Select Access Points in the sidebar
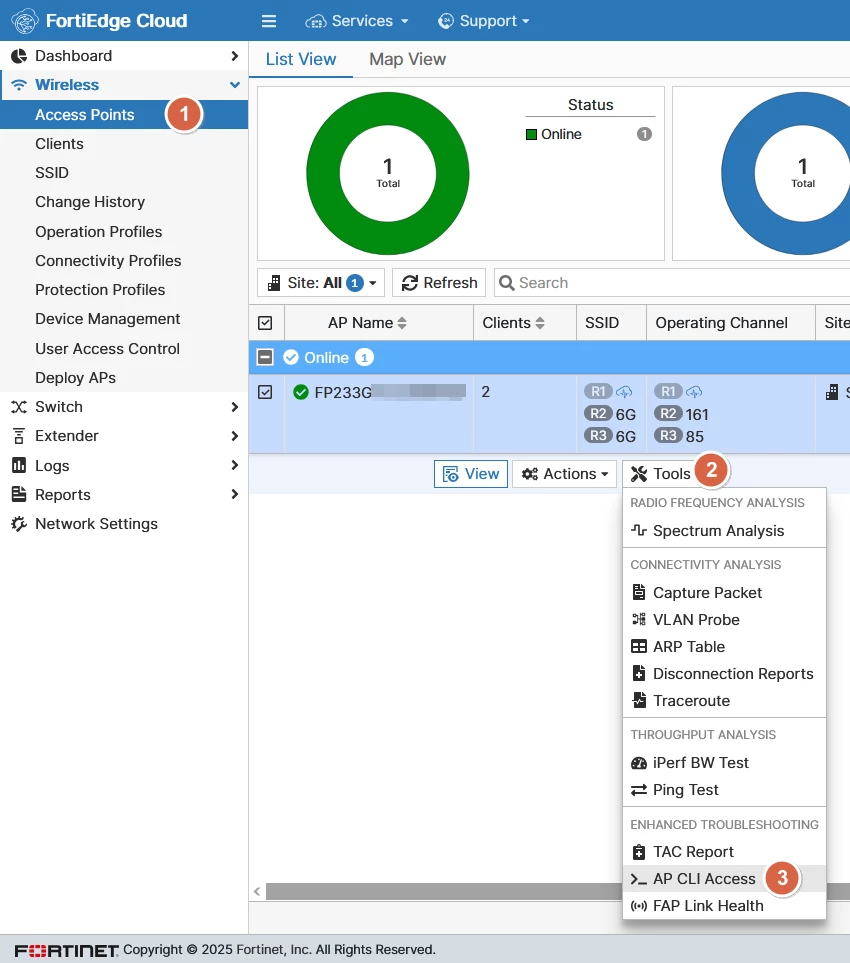The height and width of the screenshot is (963, 850). tap(85, 115)
